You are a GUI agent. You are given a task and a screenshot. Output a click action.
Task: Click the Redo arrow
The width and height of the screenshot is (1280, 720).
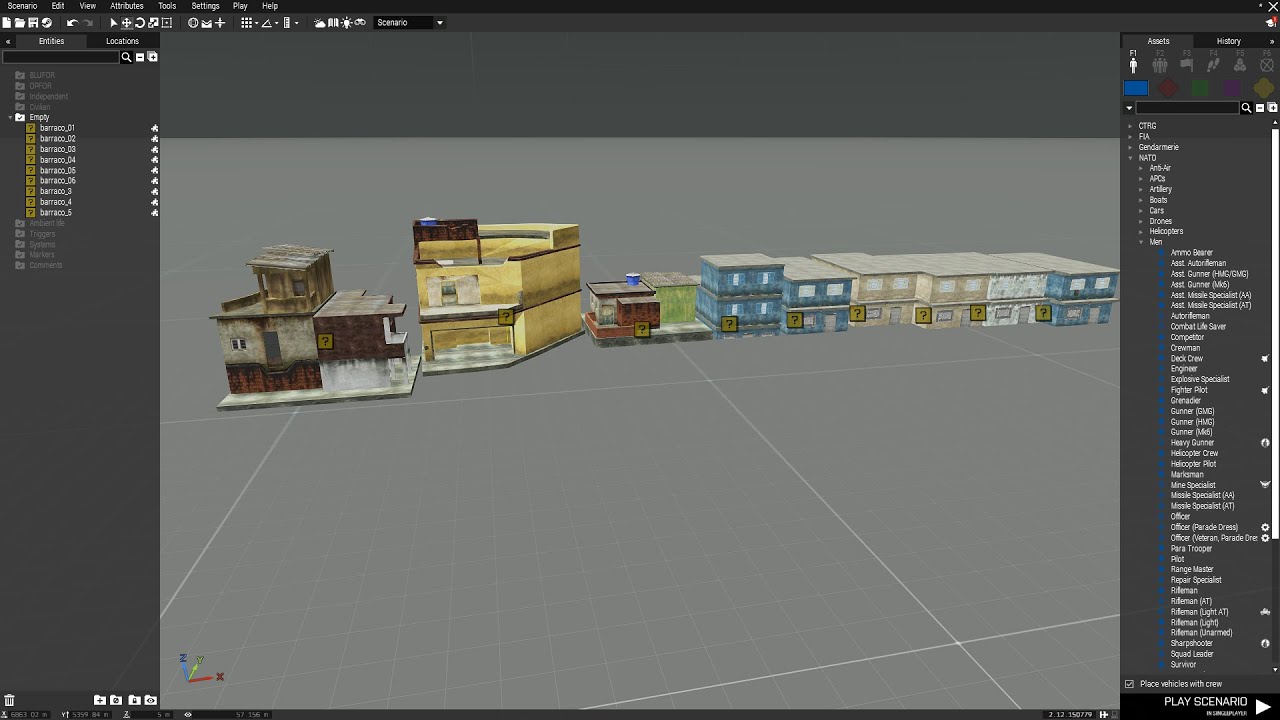click(x=88, y=22)
